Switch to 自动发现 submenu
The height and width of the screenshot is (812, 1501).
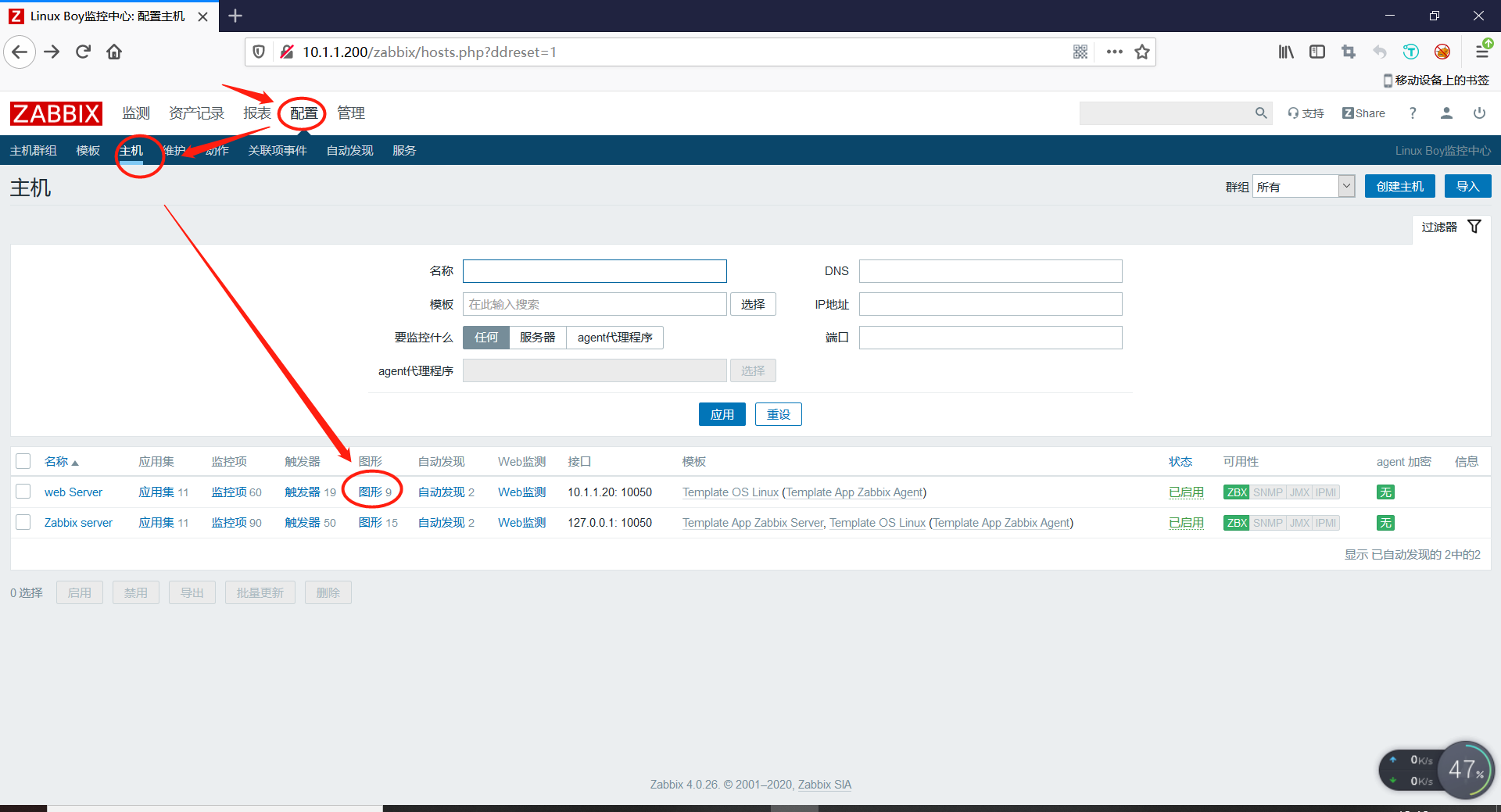point(350,151)
